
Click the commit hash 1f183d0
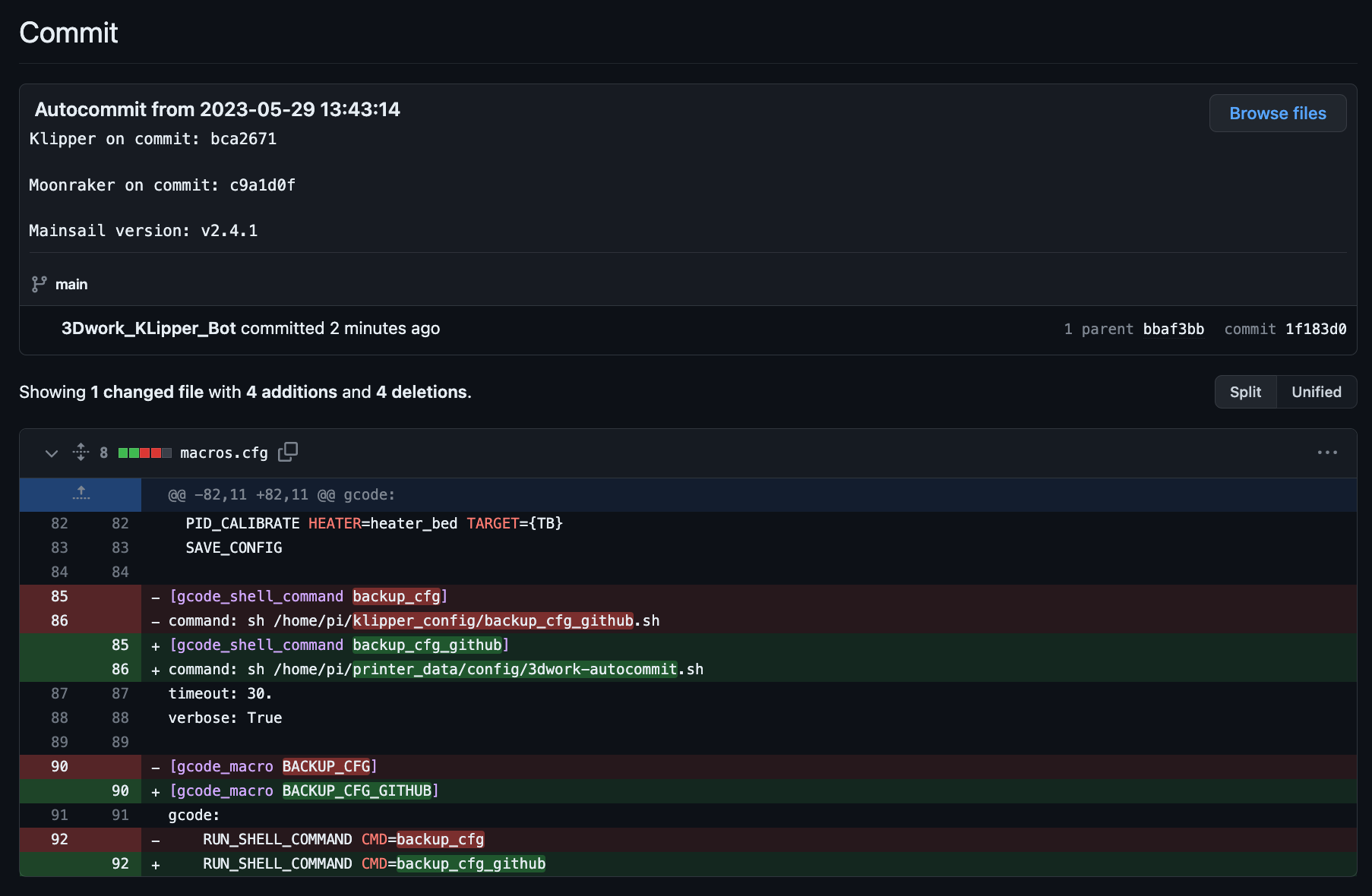(x=1315, y=329)
